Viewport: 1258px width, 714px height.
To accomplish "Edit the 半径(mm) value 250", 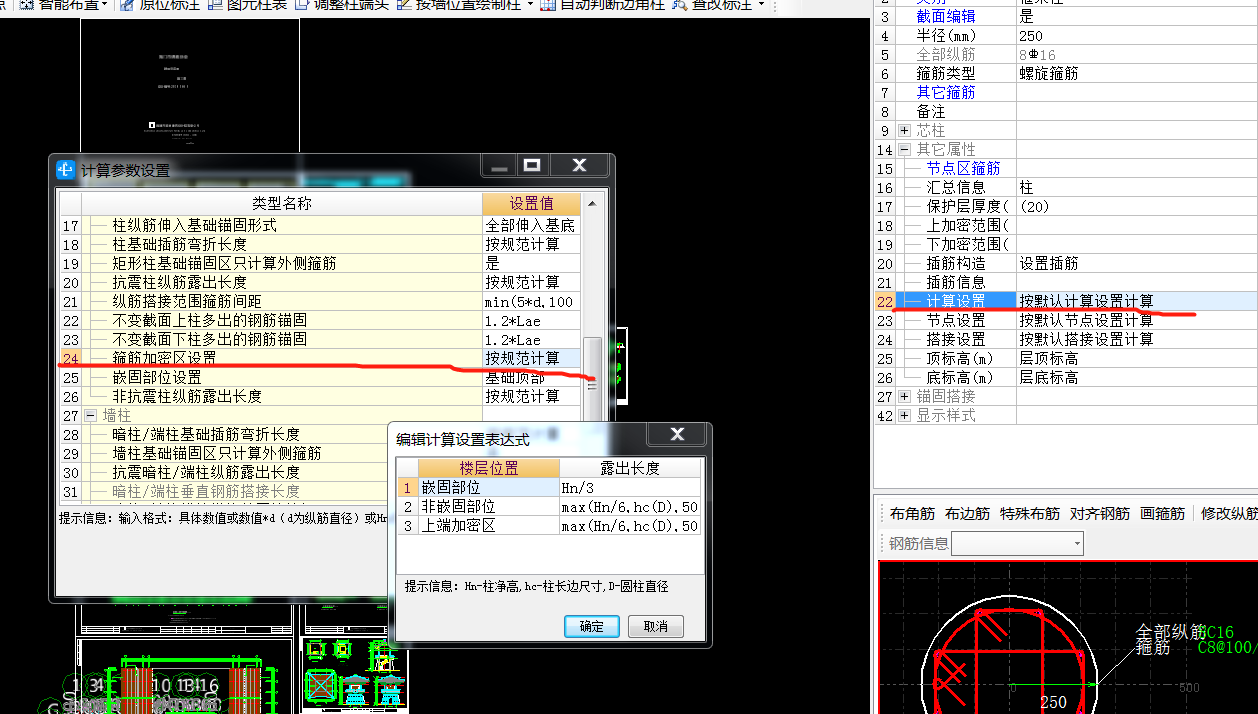I will click(1137, 35).
